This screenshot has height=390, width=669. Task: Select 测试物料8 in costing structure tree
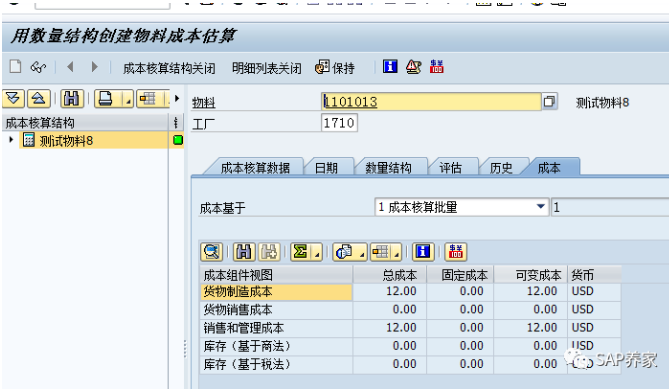pyautogui.click(x=66, y=140)
